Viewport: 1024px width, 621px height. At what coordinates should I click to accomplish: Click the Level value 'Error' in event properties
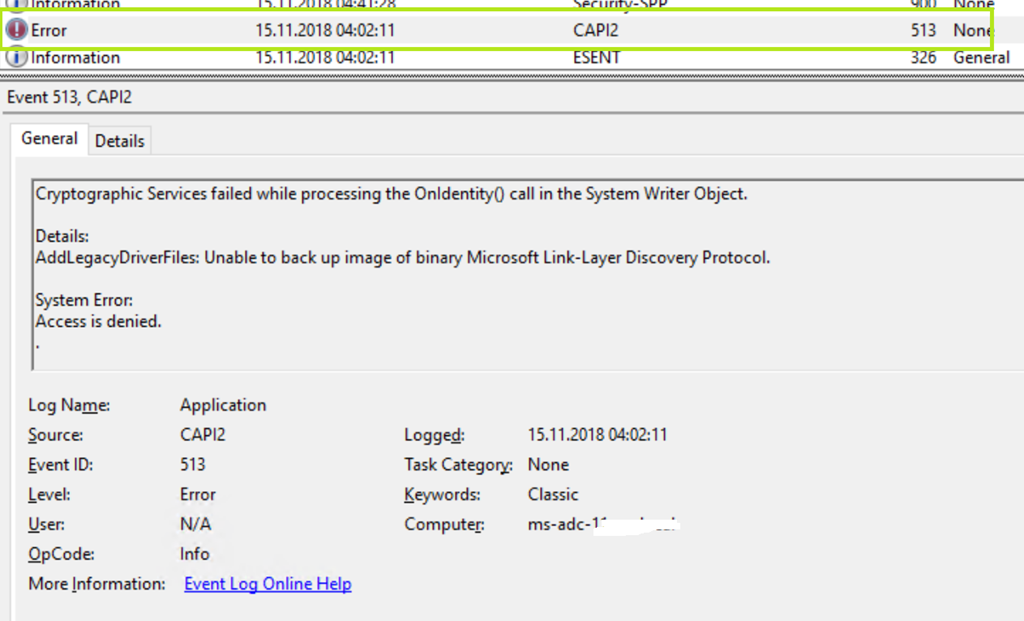coord(198,495)
